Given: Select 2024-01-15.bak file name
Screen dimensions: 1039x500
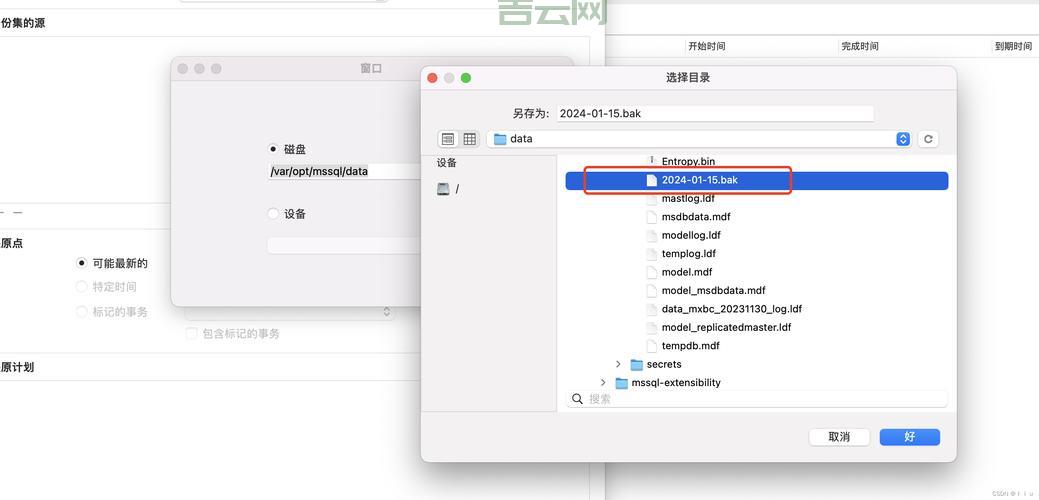Looking at the screenshot, I should click(x=700, y=180).
